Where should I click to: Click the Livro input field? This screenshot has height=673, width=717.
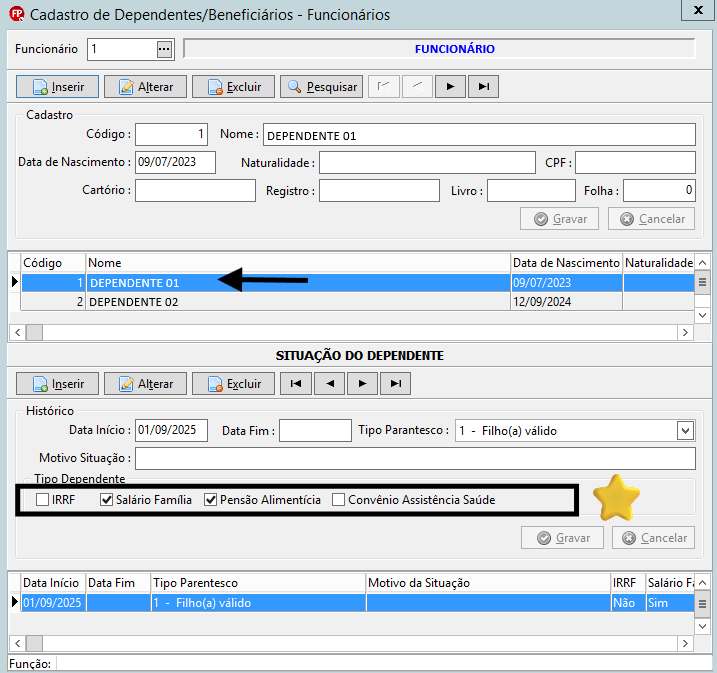pyautogui.click(x=531, y=191)
